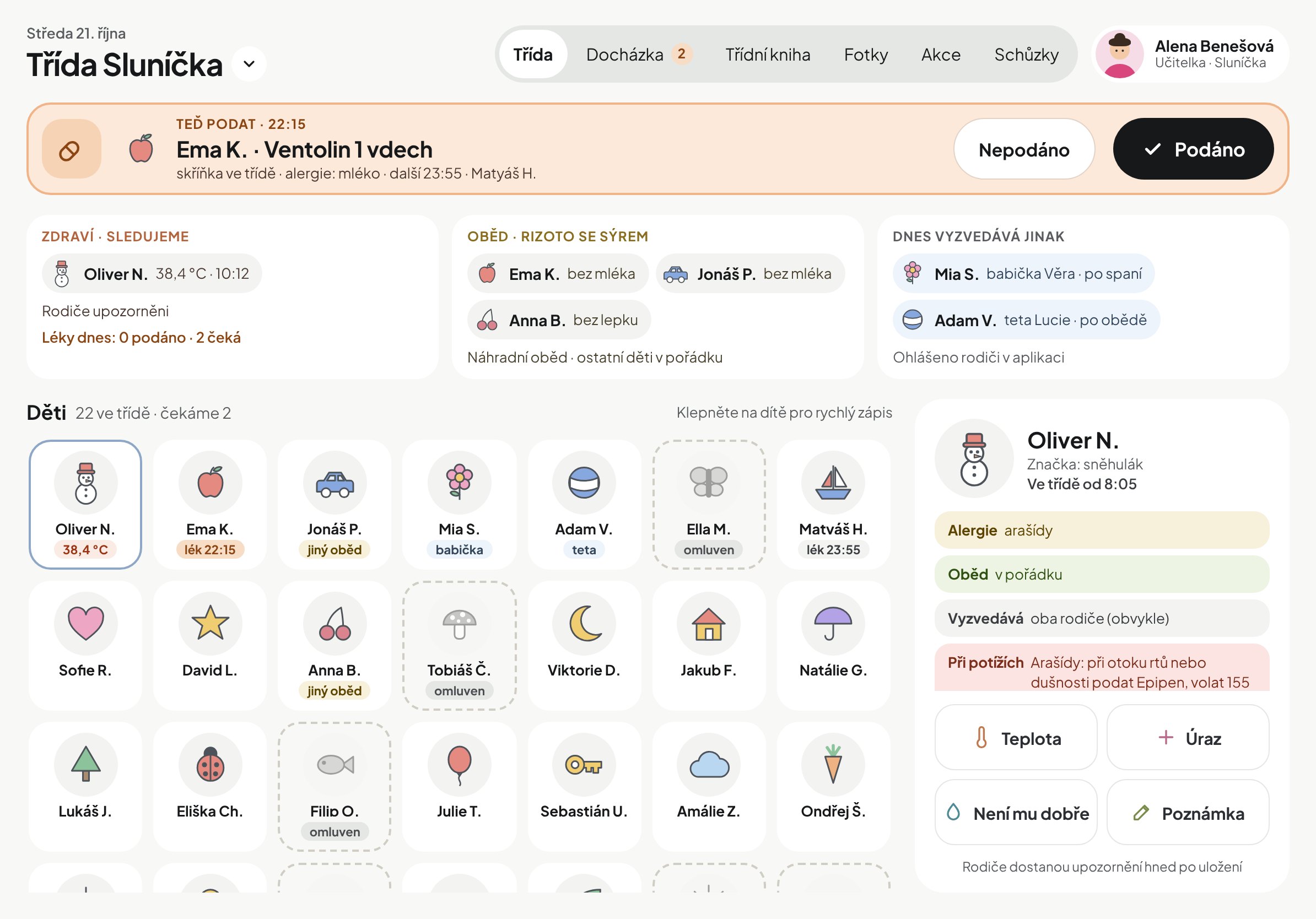Image resolution: width=1316 pixels, height=919 pixels.
Task: Select Sebastián U. key card
Action: (584, 786)
